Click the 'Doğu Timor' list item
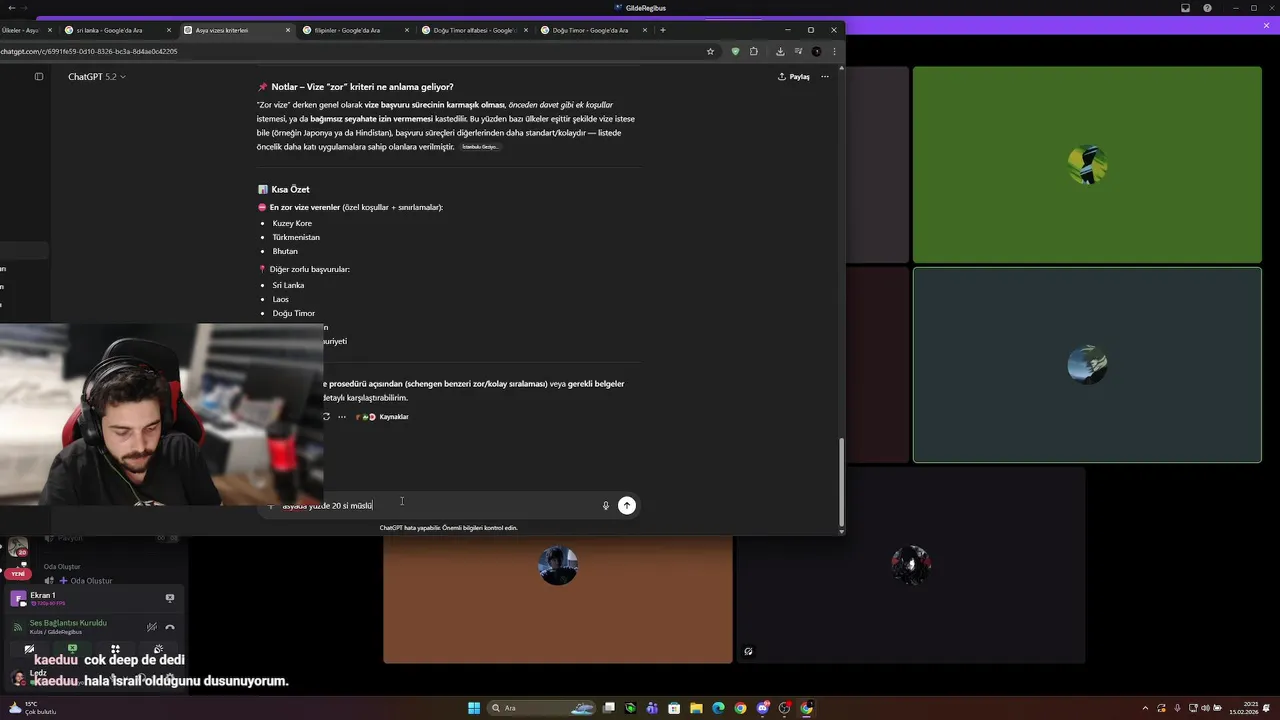 293,313
